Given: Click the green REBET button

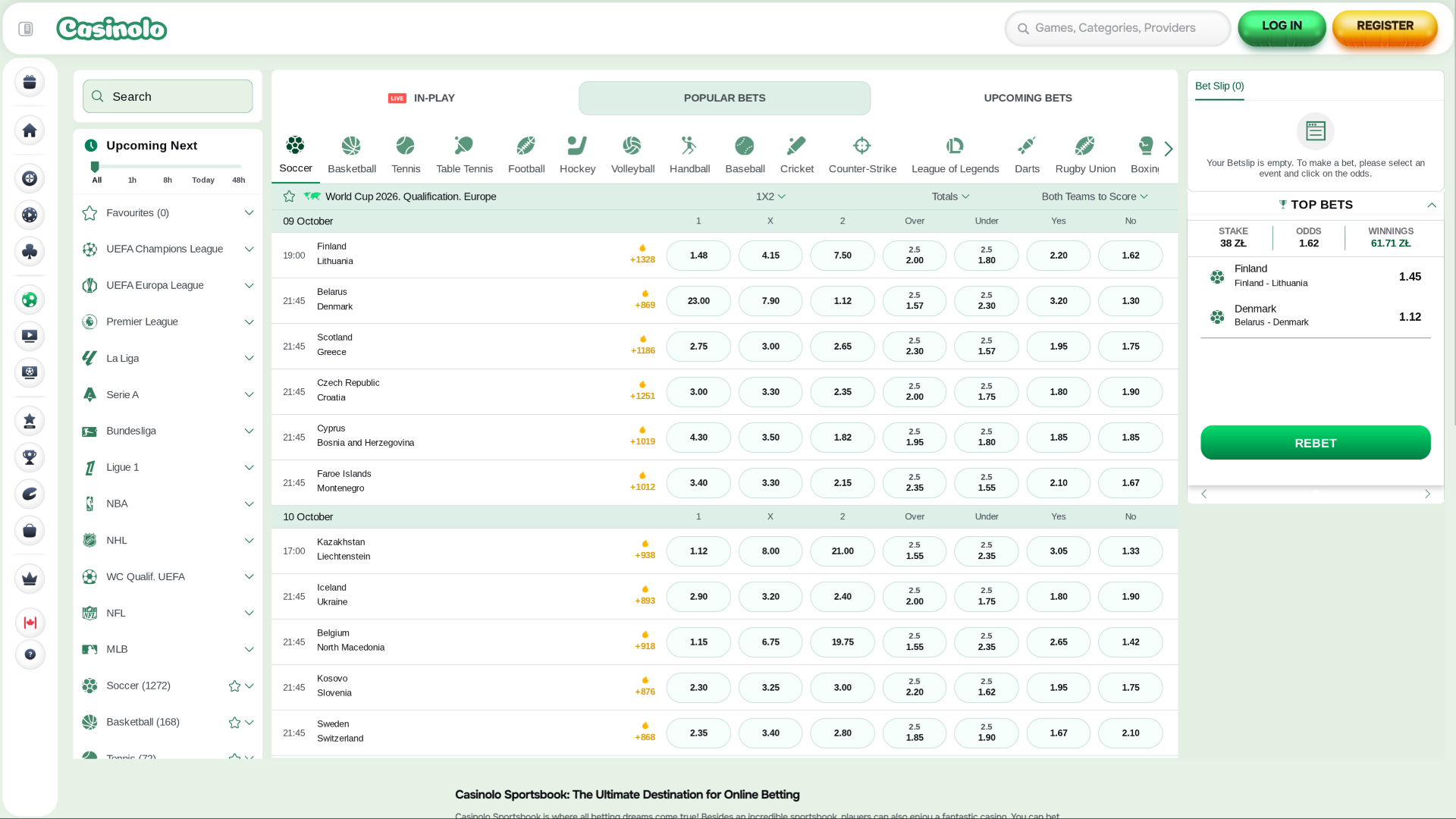Looking at the screenshot, I should click(x=1315, y=443).
